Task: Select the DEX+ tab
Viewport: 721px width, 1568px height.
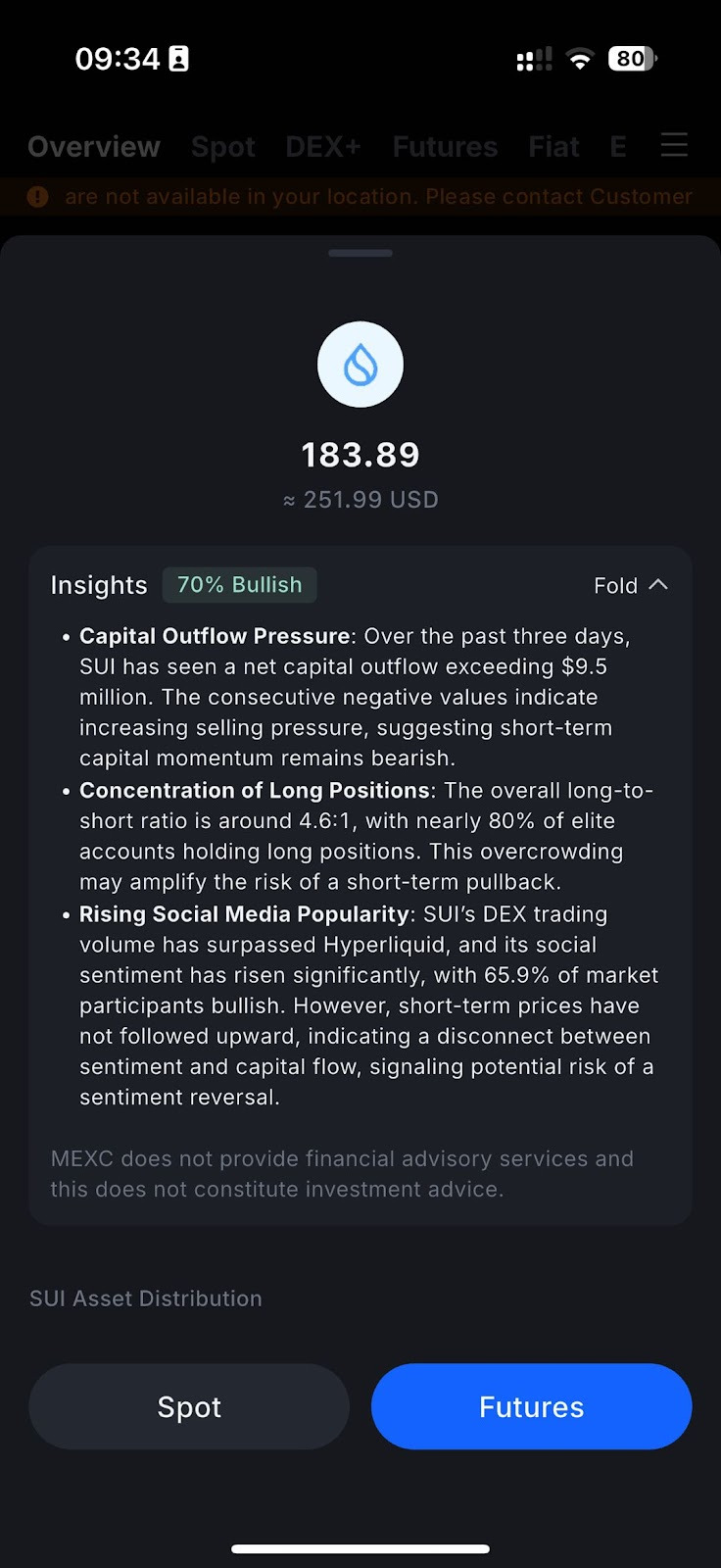Action: pyautogui.click(x=323, y=147)
